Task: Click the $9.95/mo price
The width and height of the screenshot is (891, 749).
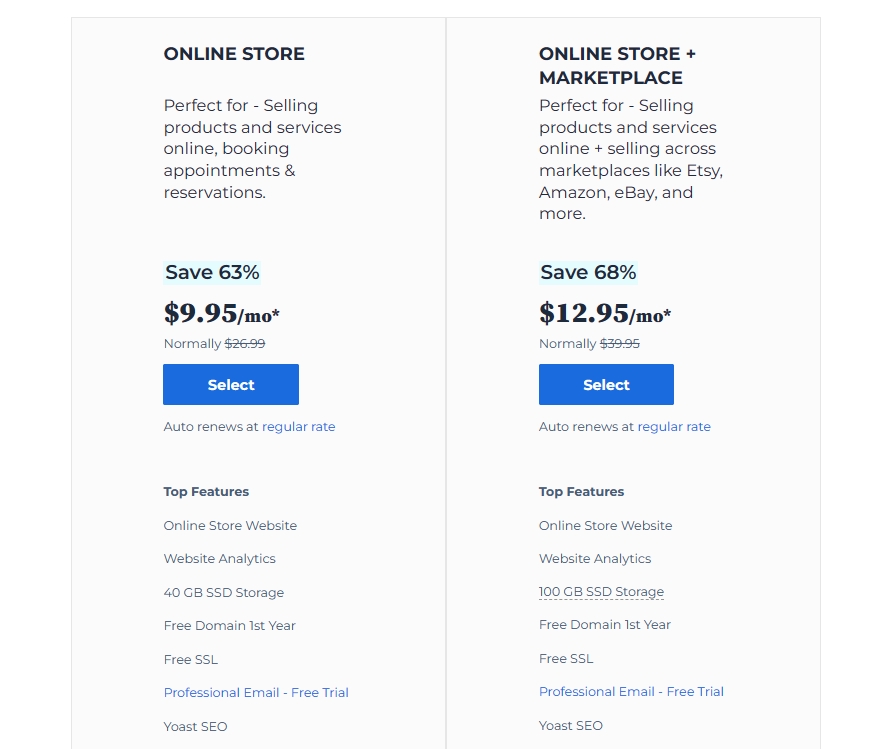Action: point(221,314)
